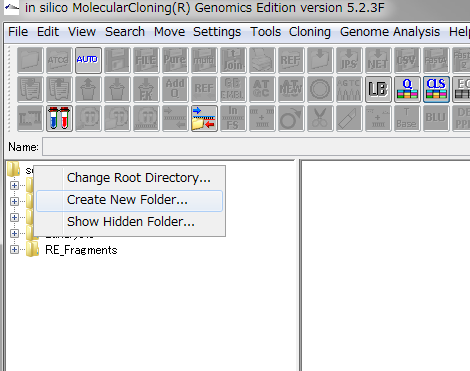Open the Cloning menu
Image resolution: width=470 pixels, height=371 pixels.
coord(310,32)
